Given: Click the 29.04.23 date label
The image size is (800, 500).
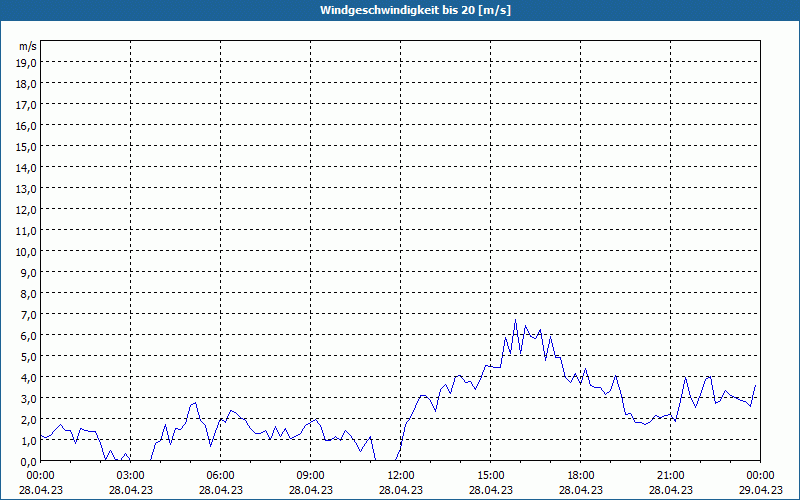Looking at the screenshot, I should point(760,490).
